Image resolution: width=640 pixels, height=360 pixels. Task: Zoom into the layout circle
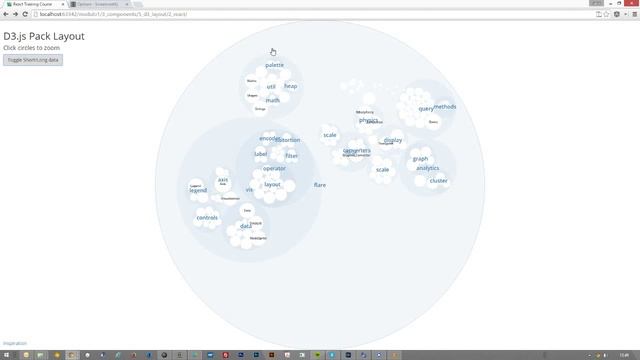(272, 184)
